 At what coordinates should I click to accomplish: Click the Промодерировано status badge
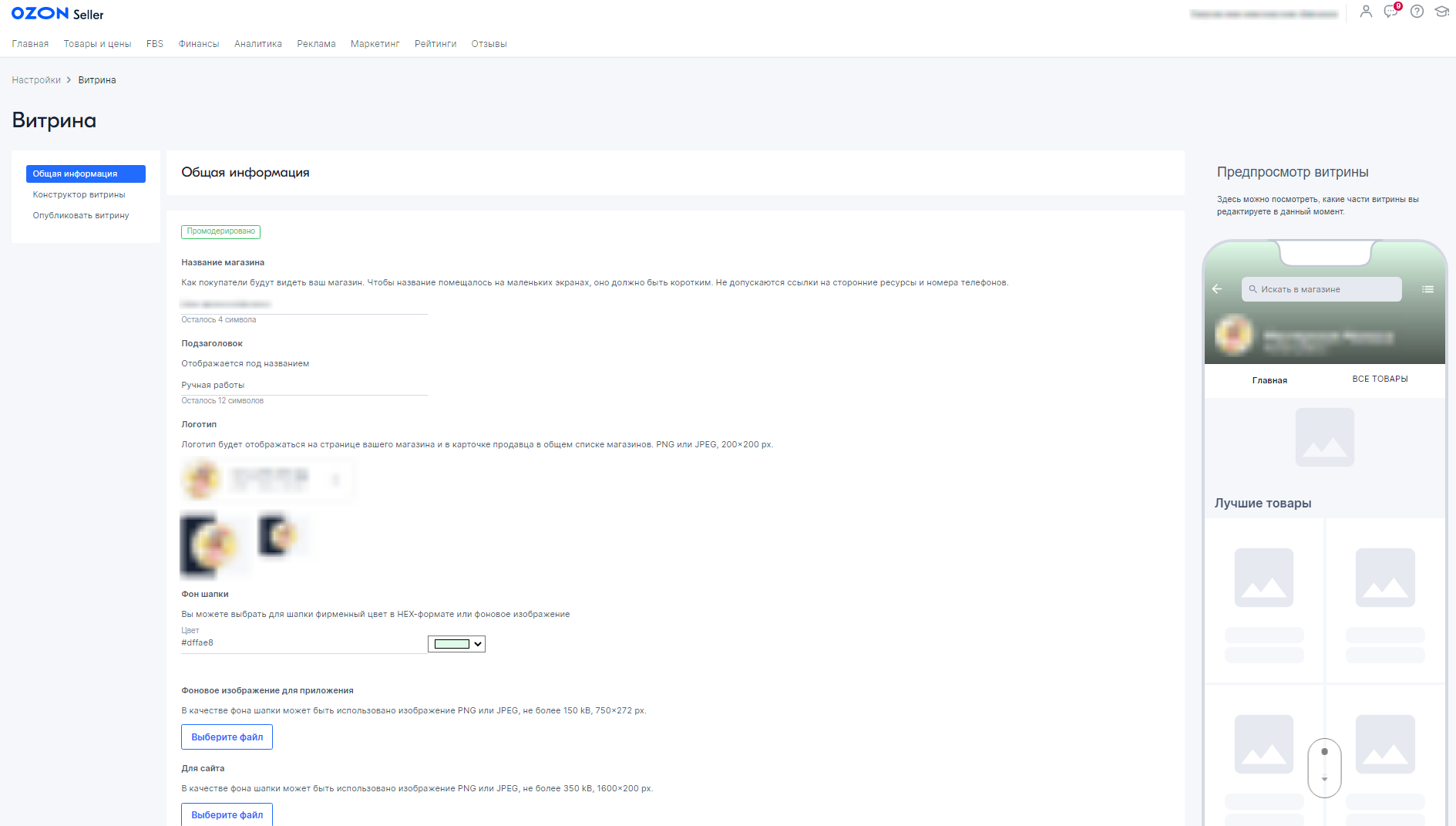(x=220, y=231)
